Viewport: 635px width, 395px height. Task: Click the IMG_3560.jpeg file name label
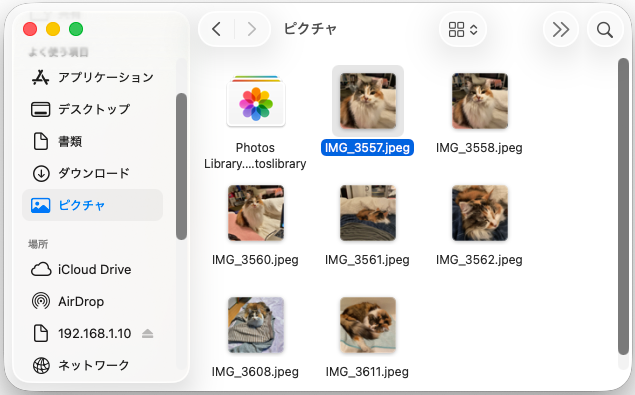(255, 260)
